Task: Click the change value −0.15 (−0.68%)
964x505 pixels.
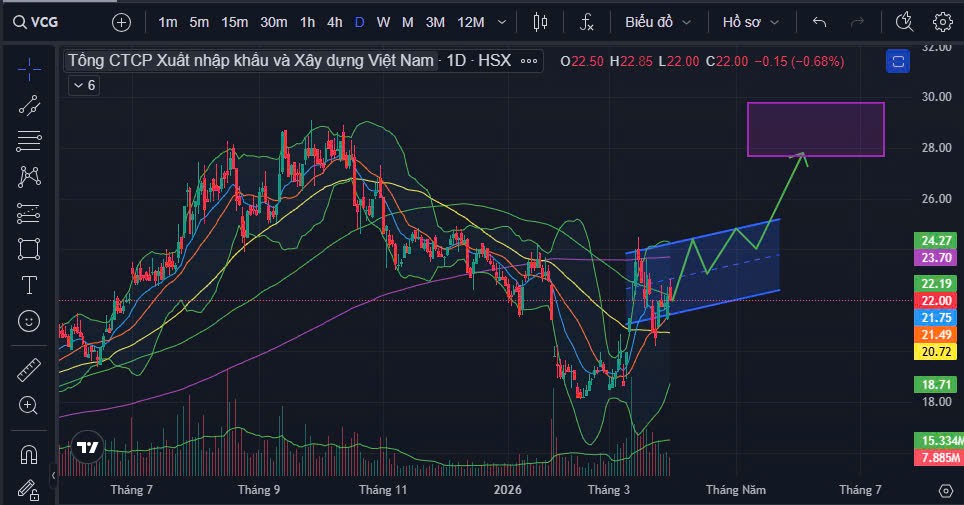Action: [x=799, y=62]
